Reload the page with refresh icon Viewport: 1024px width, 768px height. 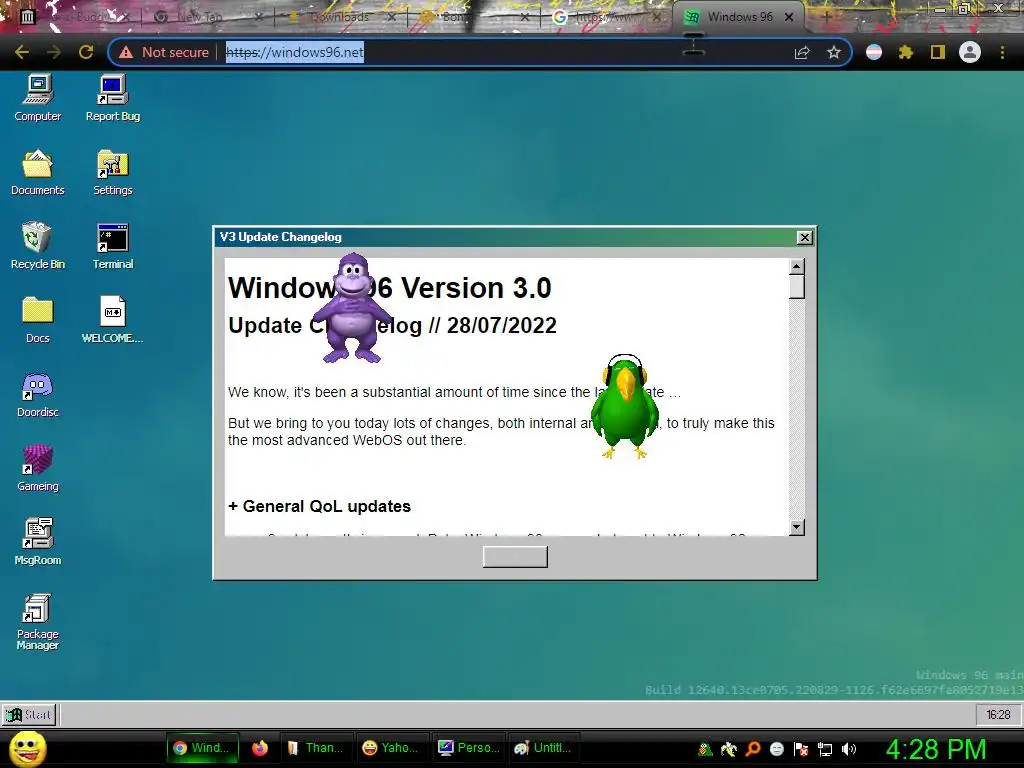86,52
